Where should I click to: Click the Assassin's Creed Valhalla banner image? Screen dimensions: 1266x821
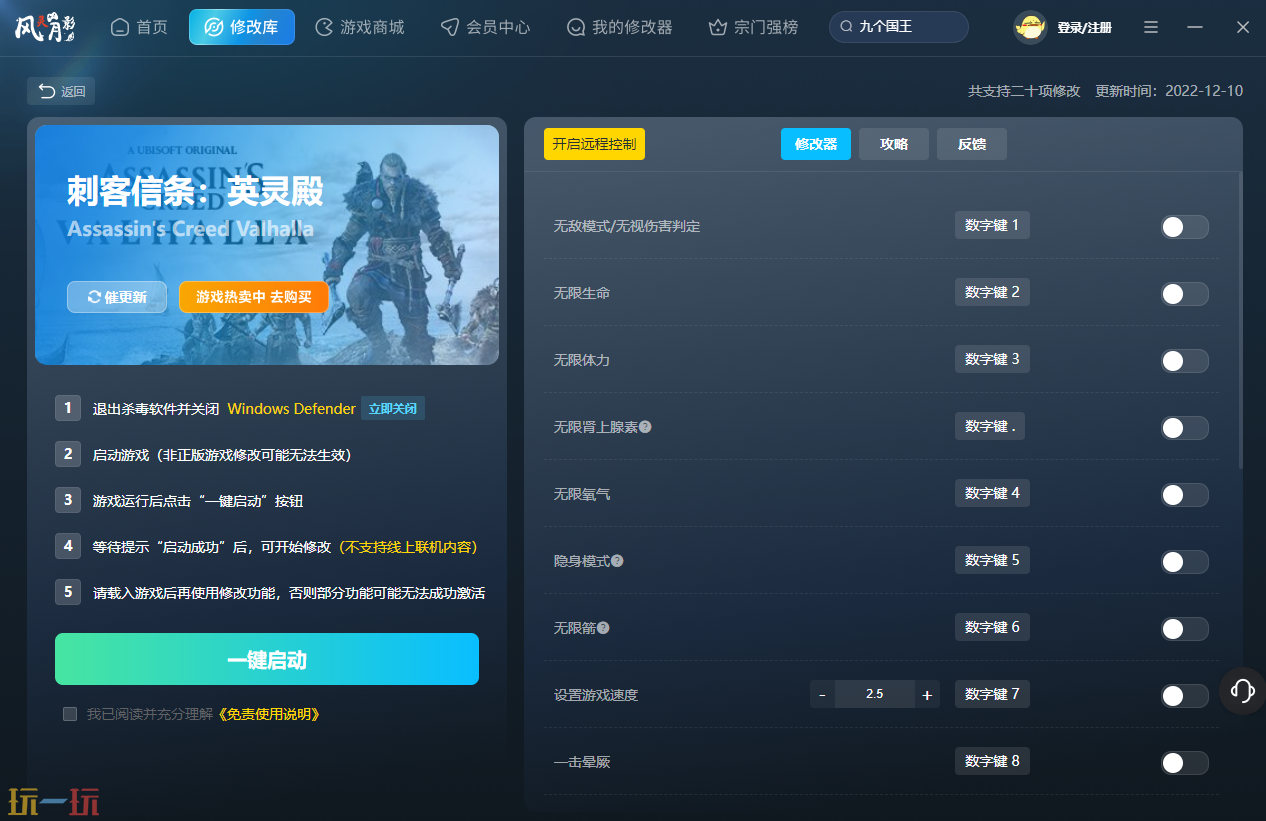tap(267, 245)
